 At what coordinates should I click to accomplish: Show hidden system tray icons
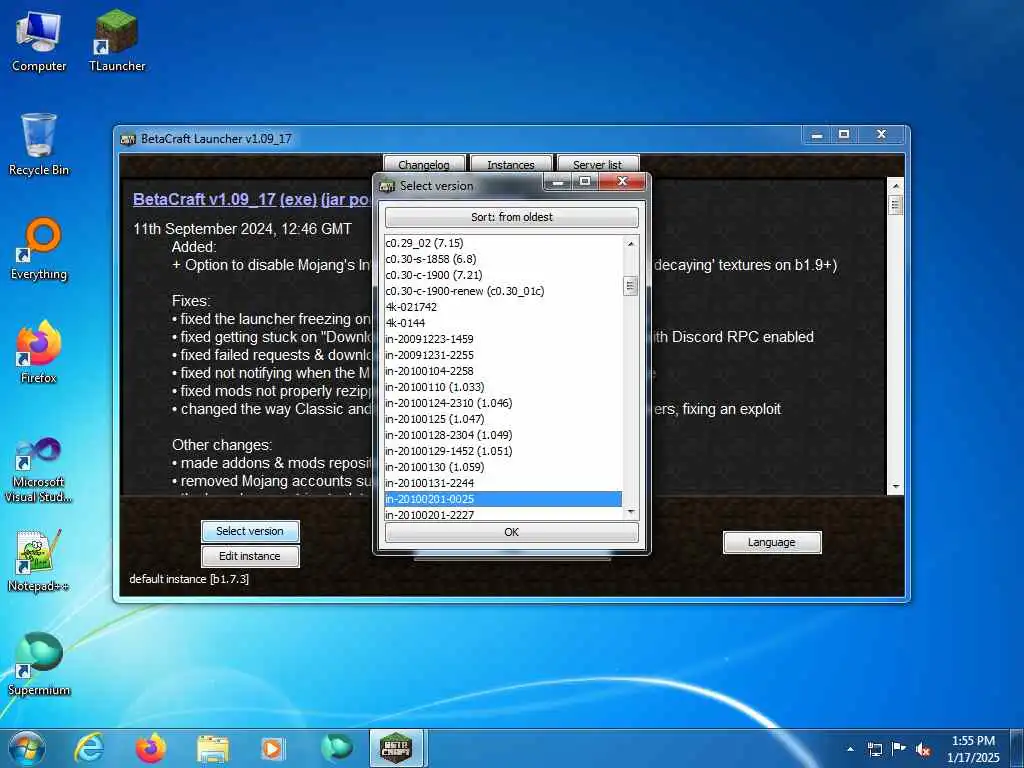pos(850,749)
